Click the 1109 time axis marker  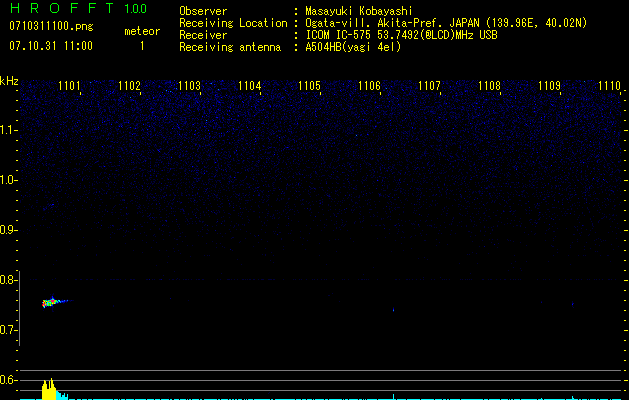tap(549, 86)
